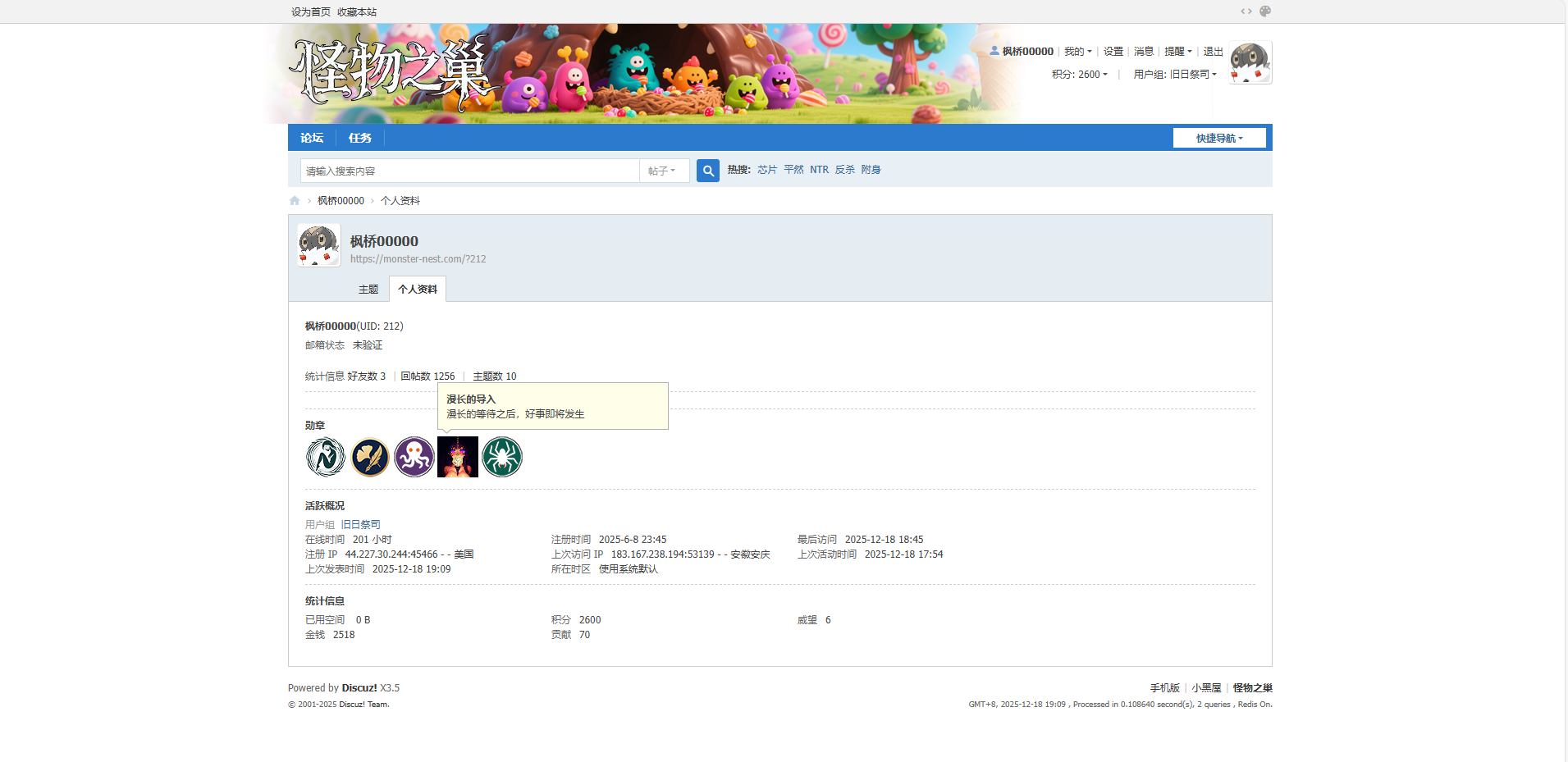Click 退出 to log out

click(x=1213, y=52)
